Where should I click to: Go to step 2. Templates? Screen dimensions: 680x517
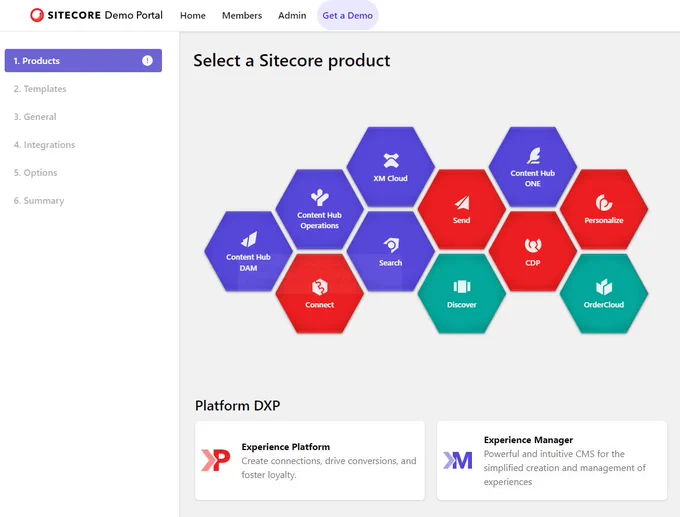coord(40,89)
